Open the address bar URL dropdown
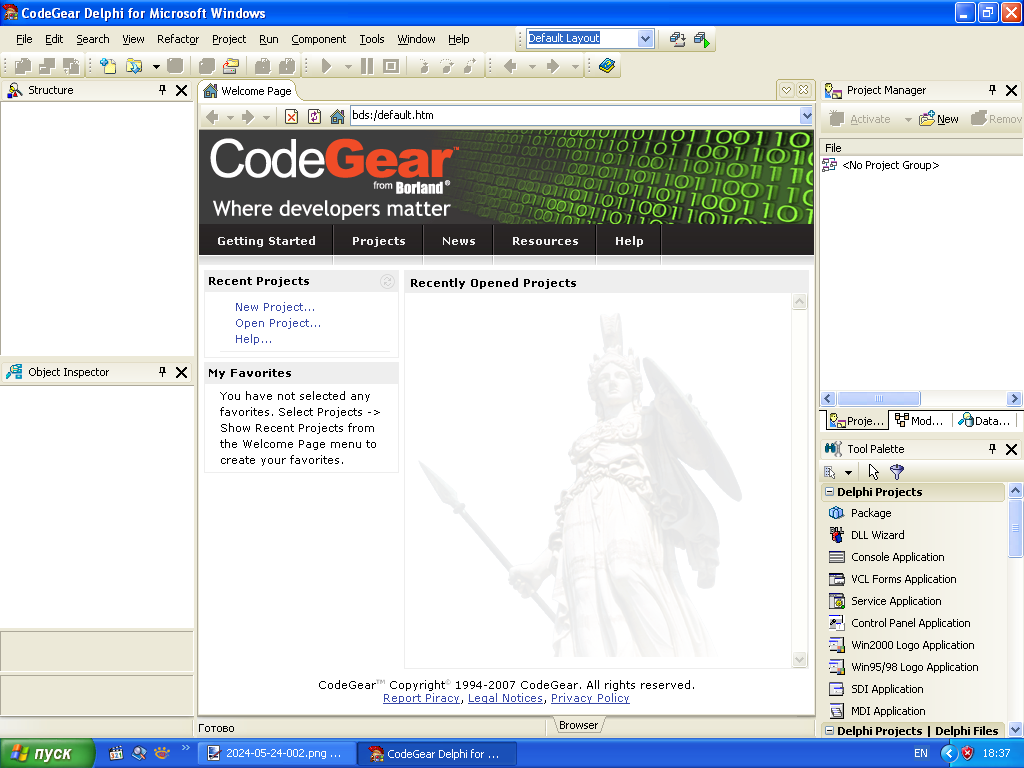The image size is (1024, 768). 807,116
